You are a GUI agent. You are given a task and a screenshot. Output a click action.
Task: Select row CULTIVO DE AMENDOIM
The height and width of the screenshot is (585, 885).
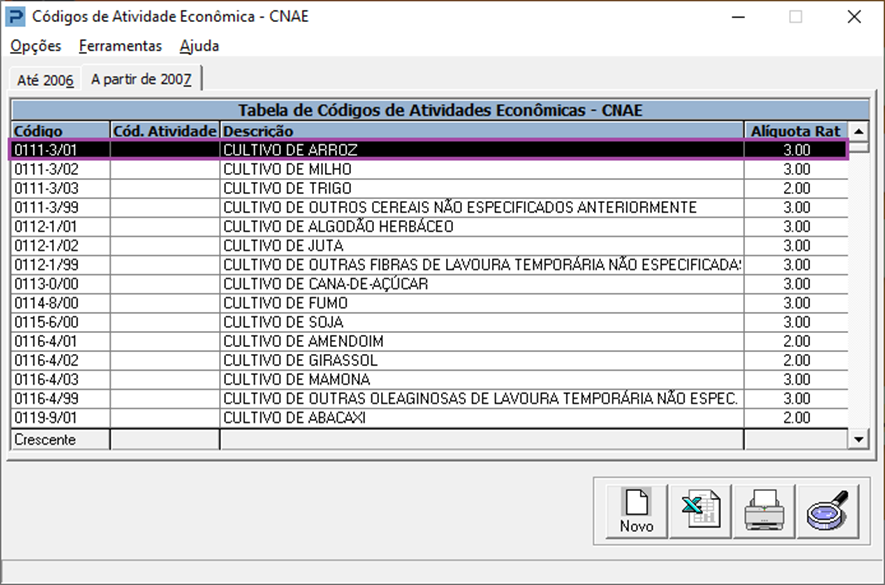(429, 342)
